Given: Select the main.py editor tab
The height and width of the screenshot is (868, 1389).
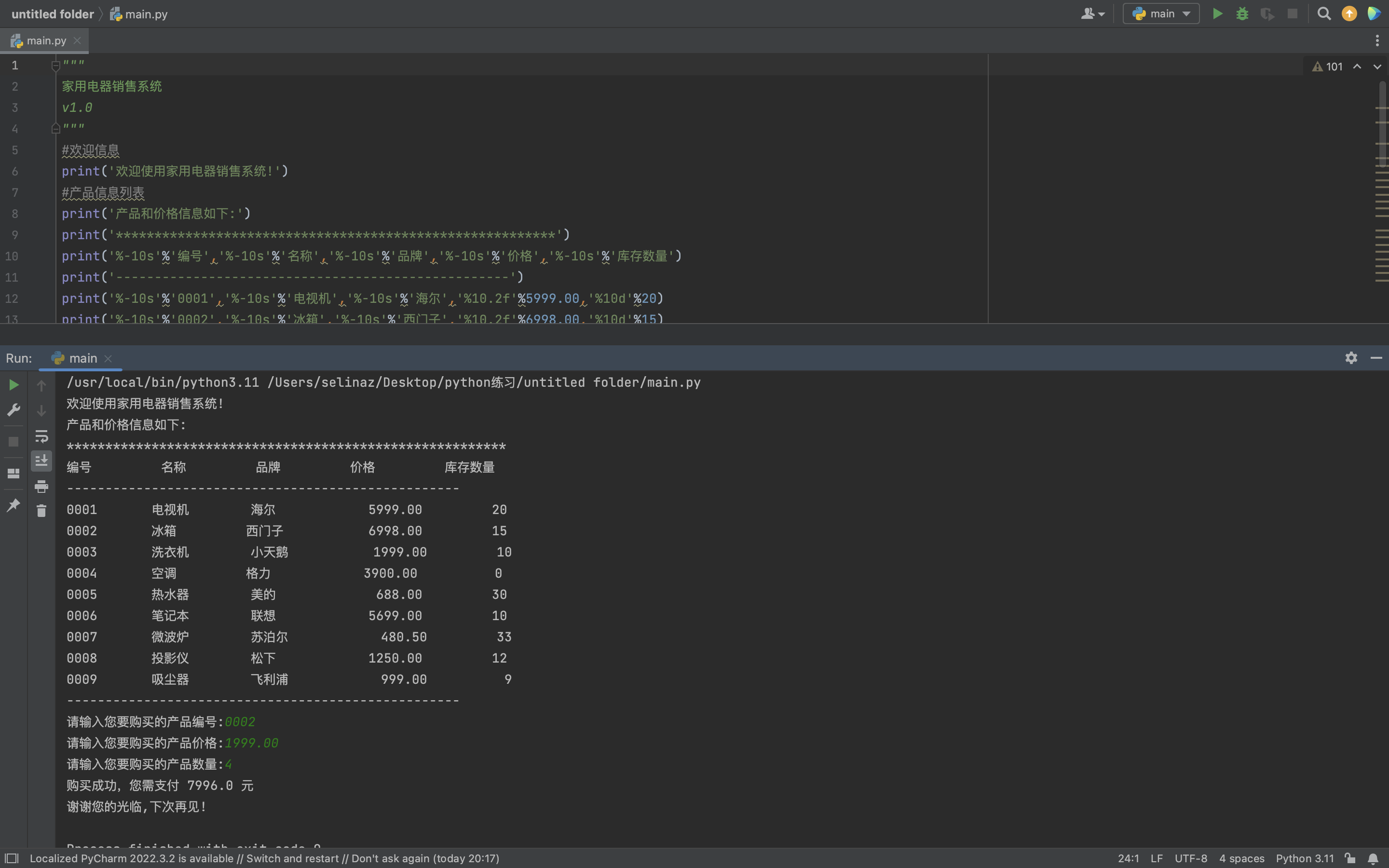Looking at the screenshot, I should [x=46, y=41].
